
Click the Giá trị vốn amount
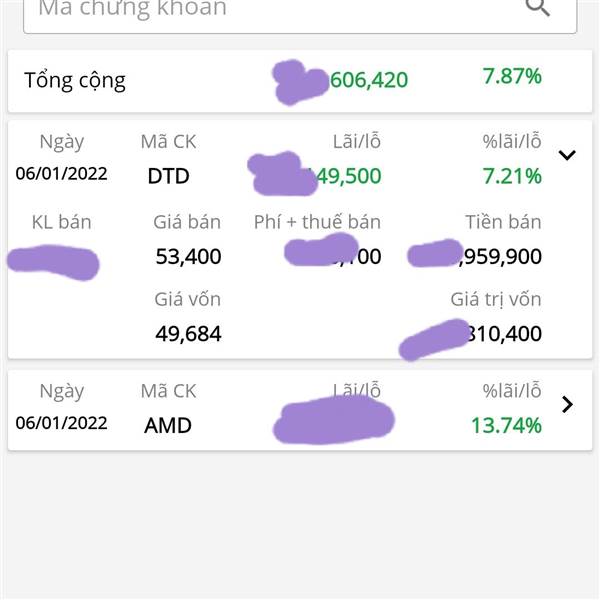471,335
